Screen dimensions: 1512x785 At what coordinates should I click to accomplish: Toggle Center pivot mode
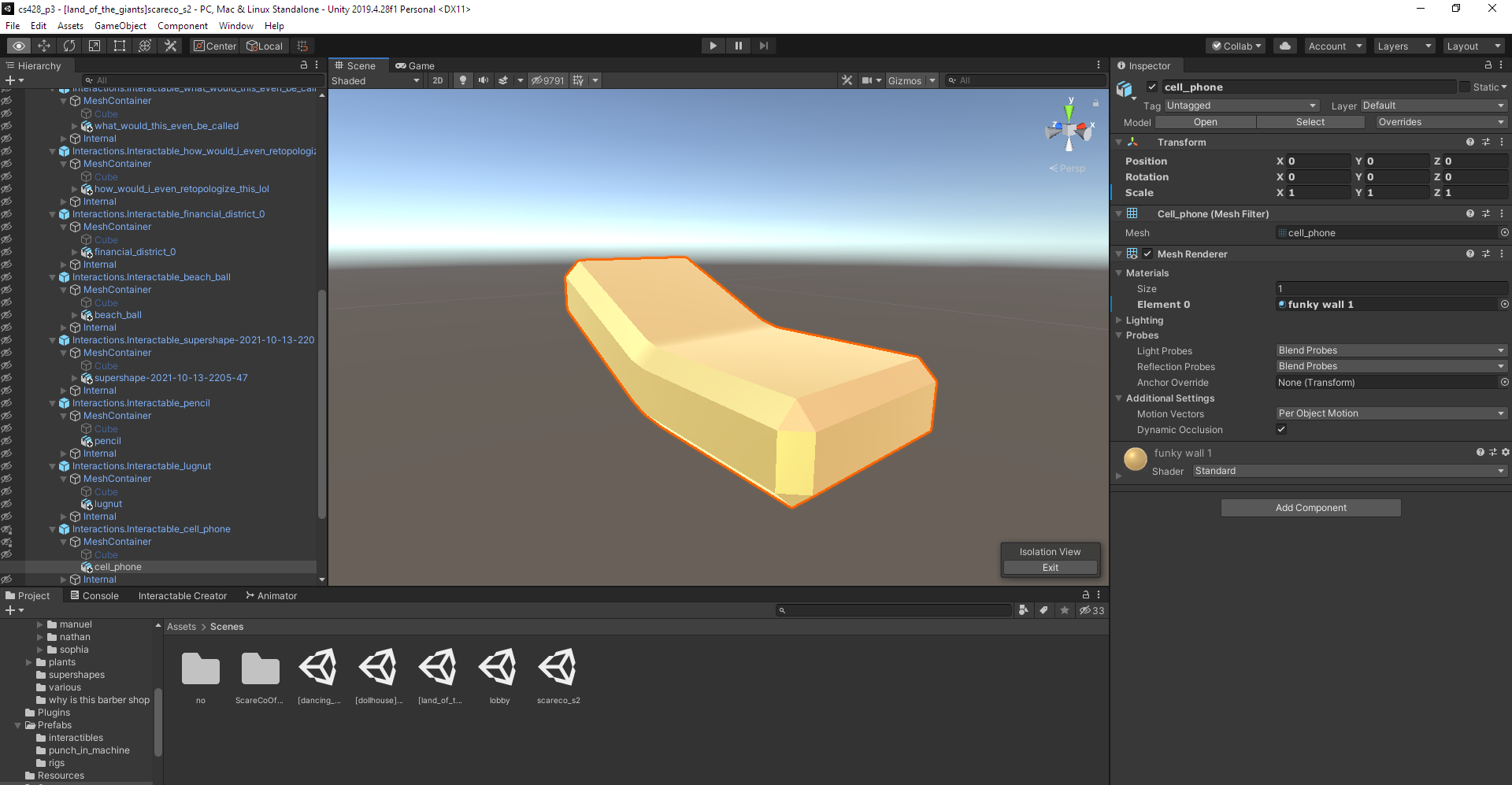click(215, 46)
